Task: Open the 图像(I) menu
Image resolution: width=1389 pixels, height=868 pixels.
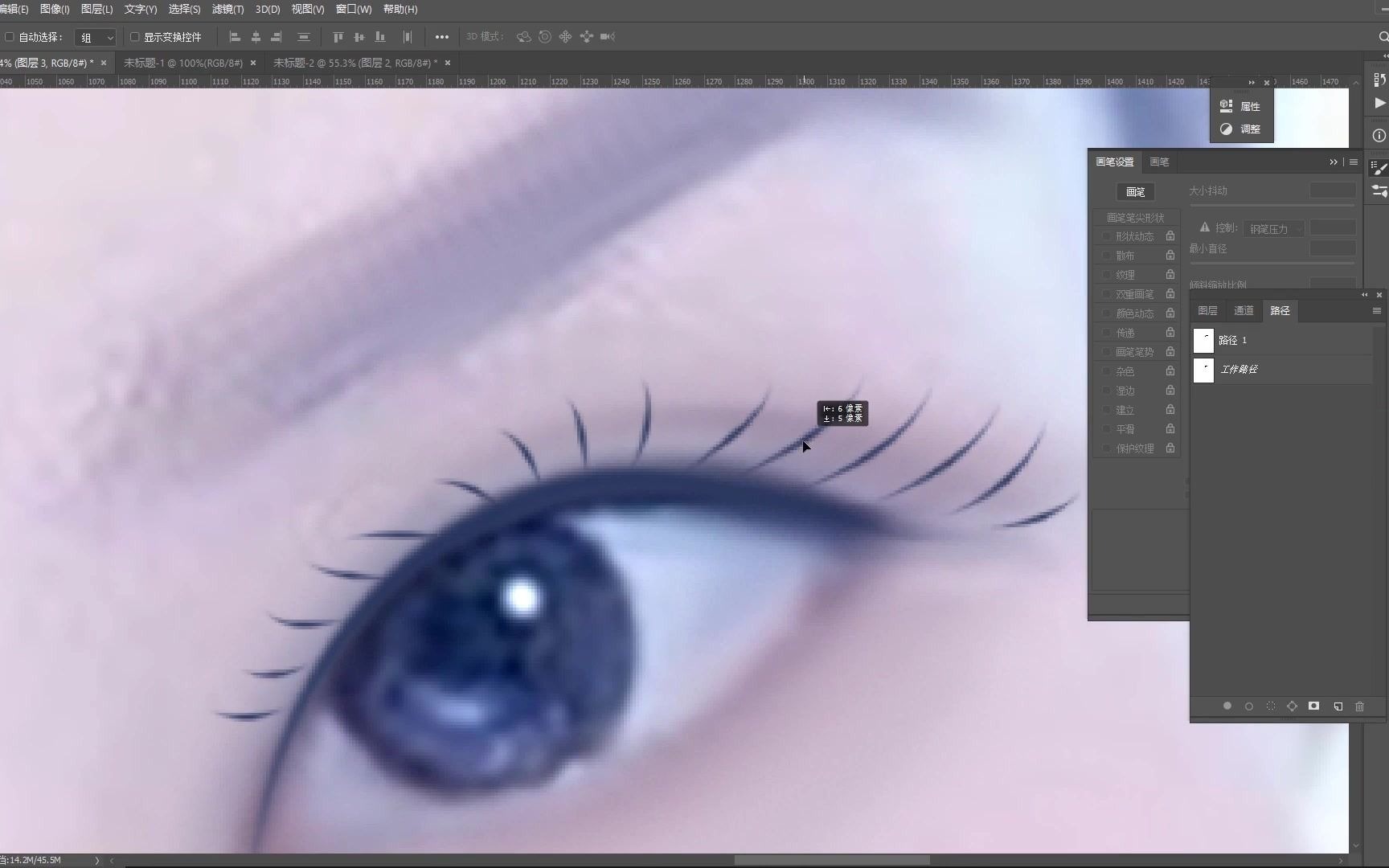Action: pos(55,10)
